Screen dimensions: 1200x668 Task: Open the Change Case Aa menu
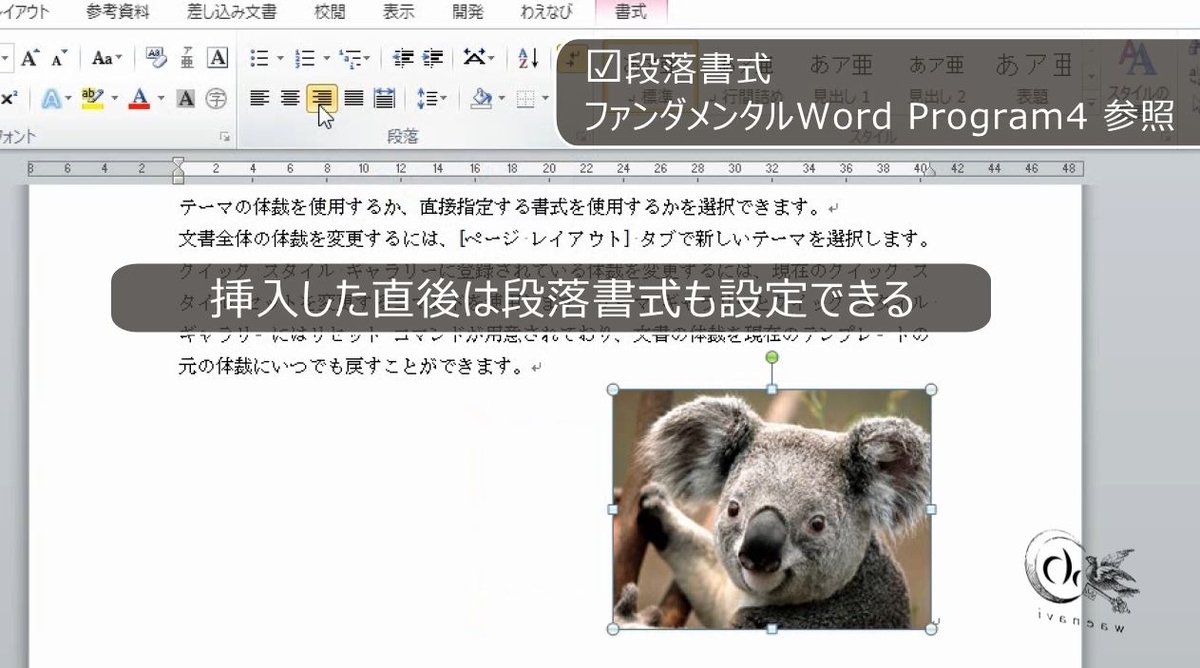point(106,58)
